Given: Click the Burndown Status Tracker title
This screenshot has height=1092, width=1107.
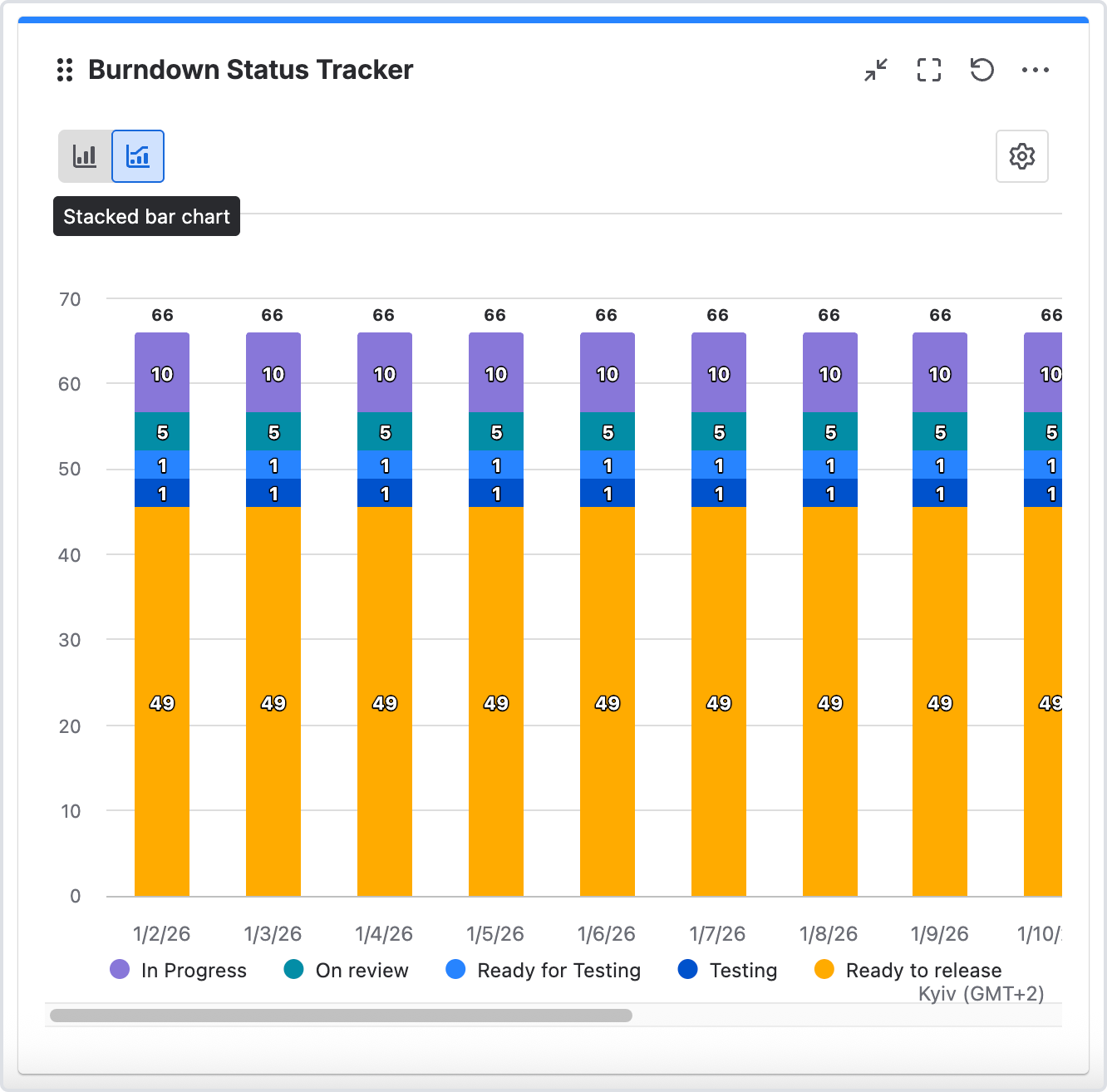Looking at the screenshot, I should (250, 71).
